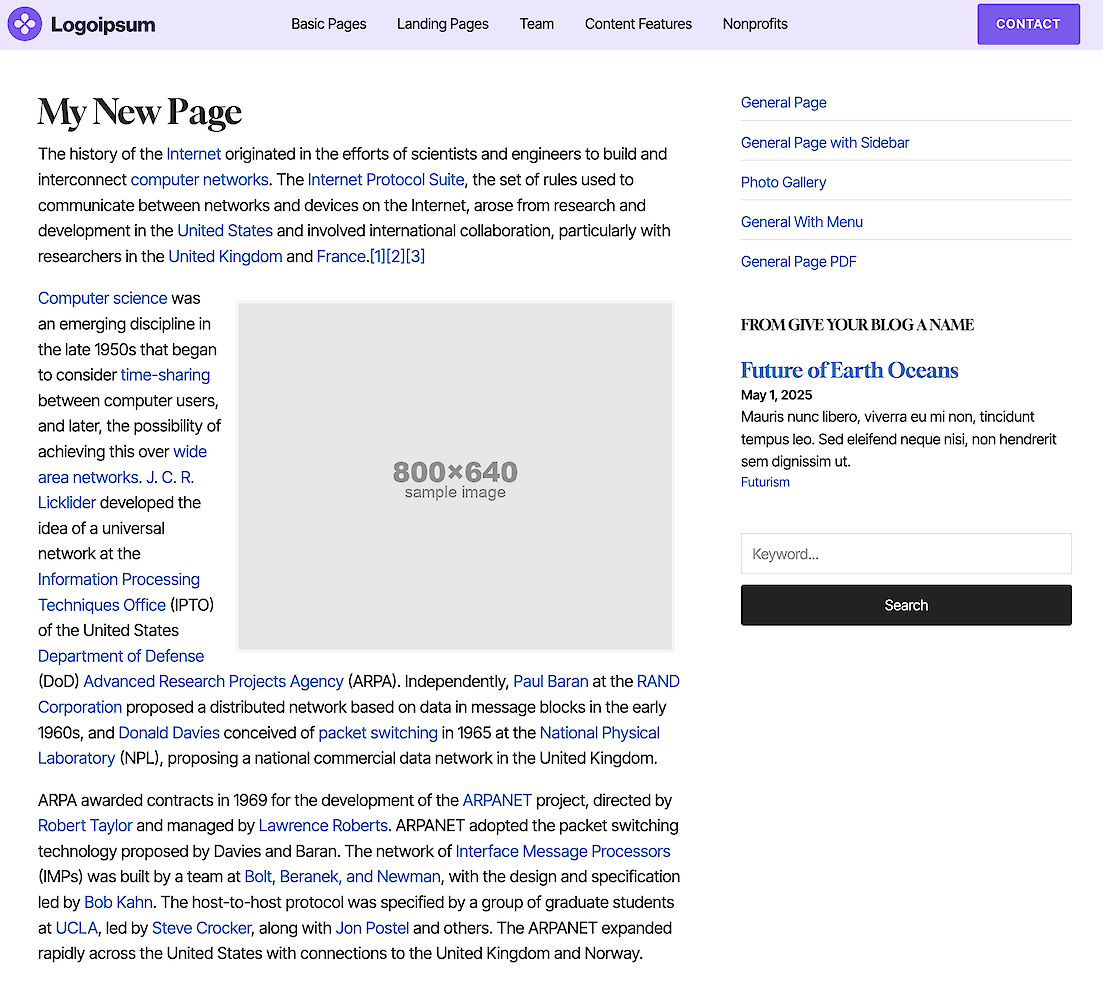Open the Landing Pages menu
The width and height of the screenshot is (1103, 994).
(442, 24)
